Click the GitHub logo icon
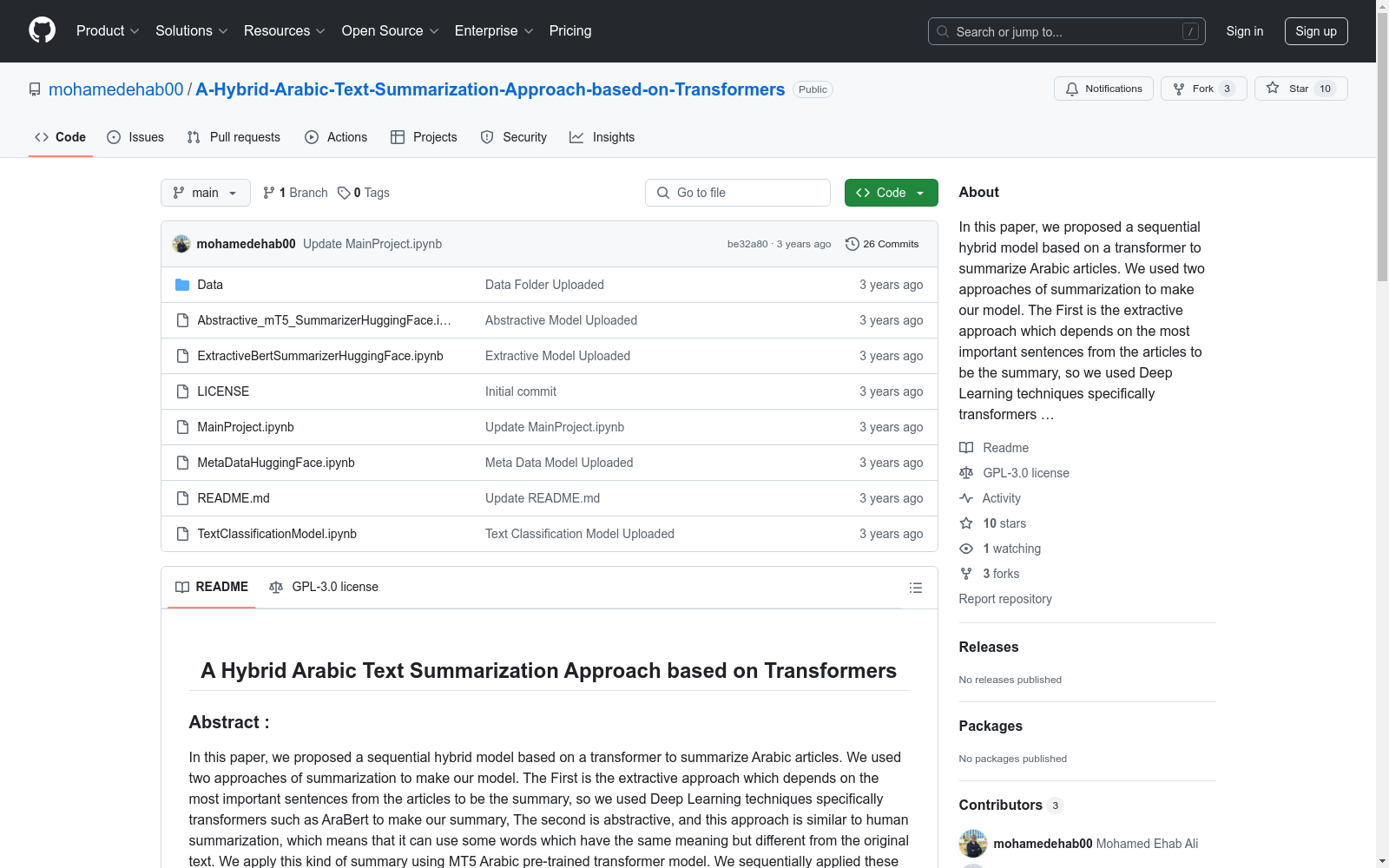 pyautogui.click(x=42, y=30)
